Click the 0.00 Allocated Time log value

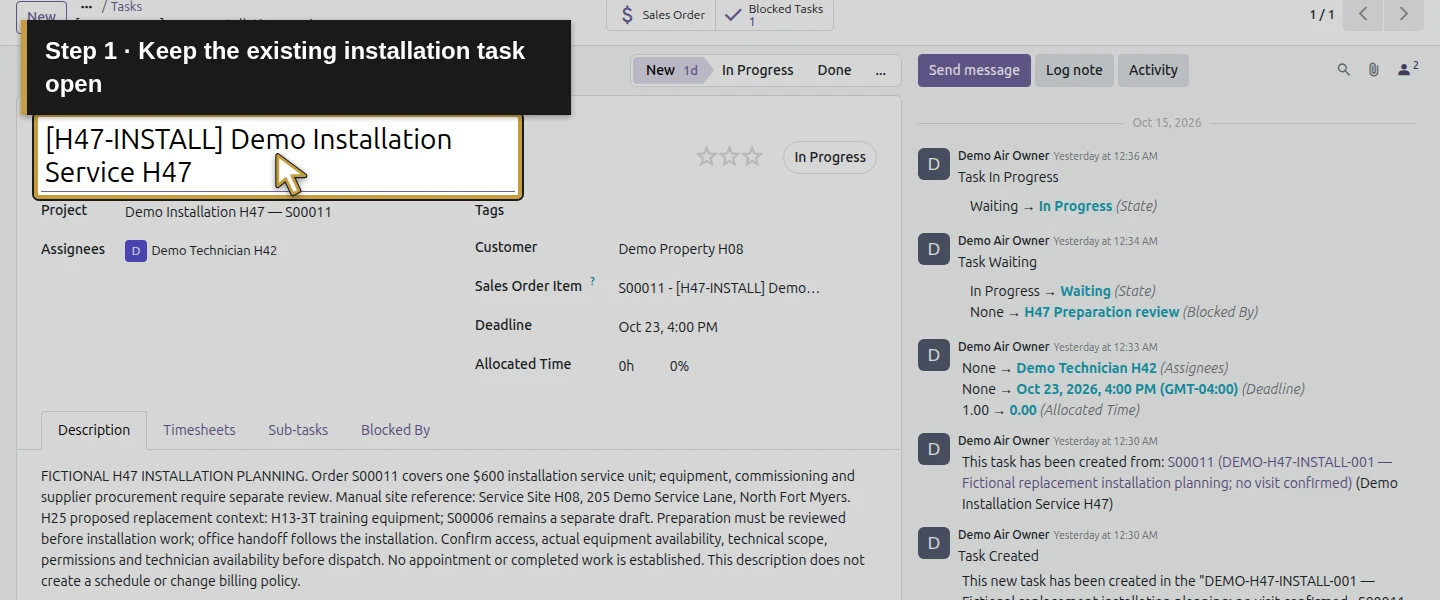(x=1023, y=410)
